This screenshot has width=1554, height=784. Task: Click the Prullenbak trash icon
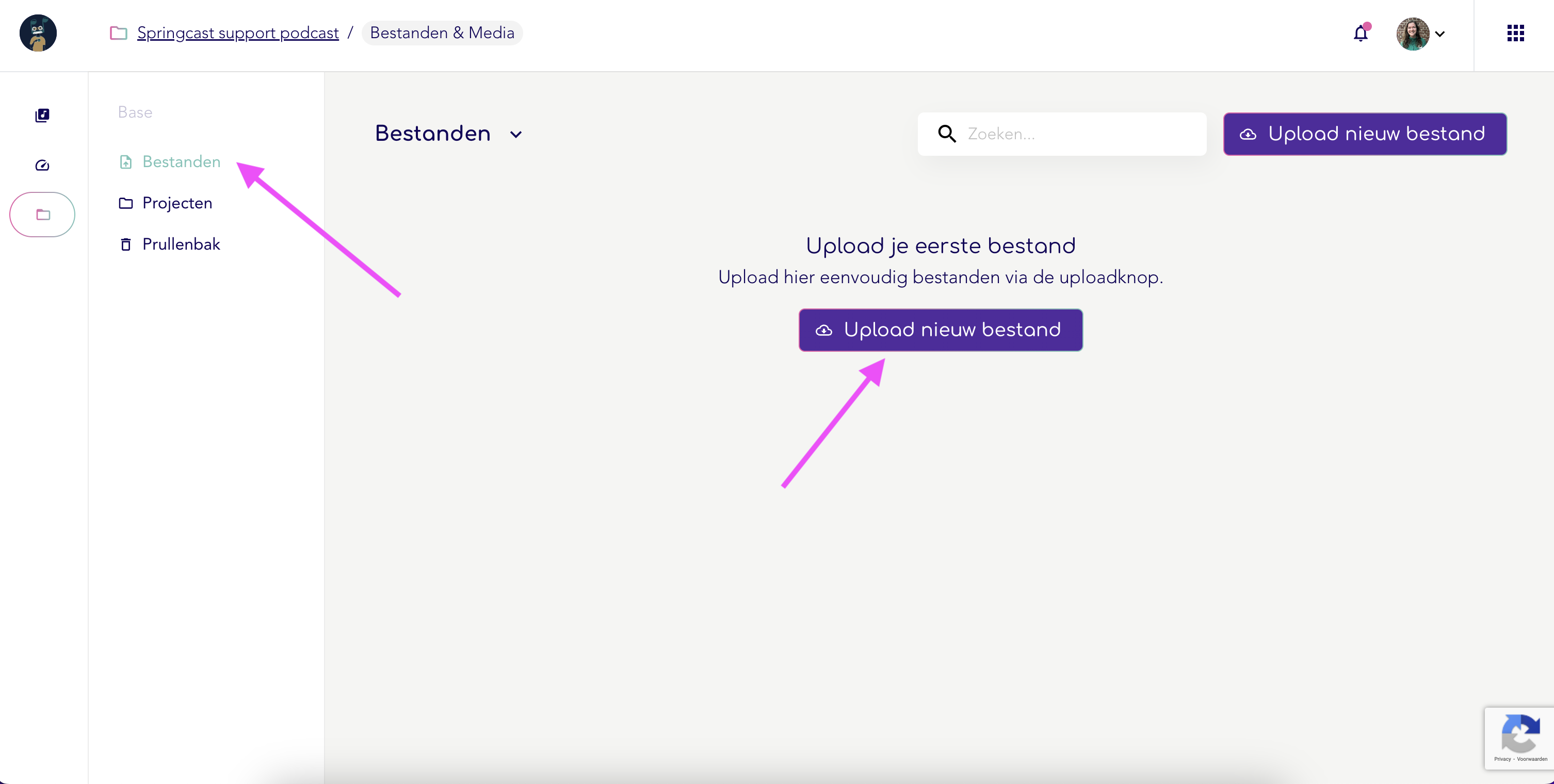pyautogui.click(x=125, y=244)
